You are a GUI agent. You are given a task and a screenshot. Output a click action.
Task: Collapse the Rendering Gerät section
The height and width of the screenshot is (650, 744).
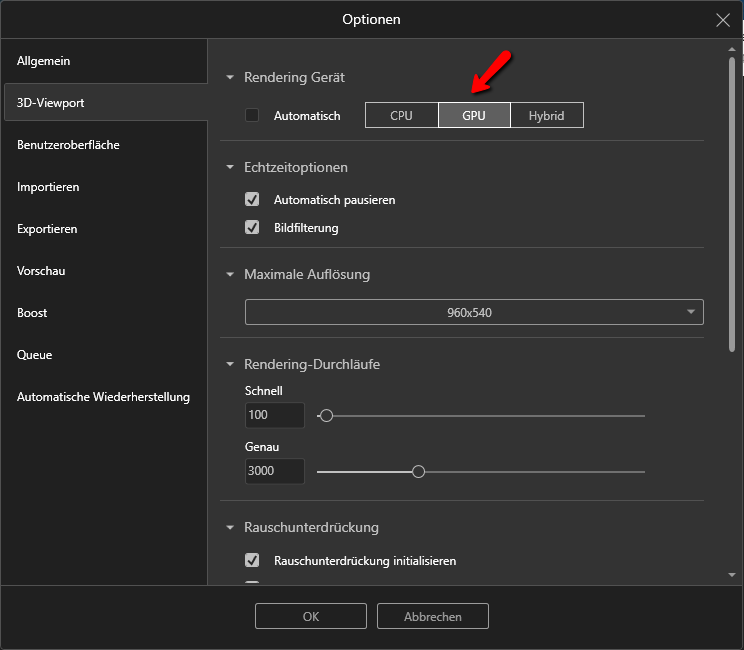coord(230,78)
